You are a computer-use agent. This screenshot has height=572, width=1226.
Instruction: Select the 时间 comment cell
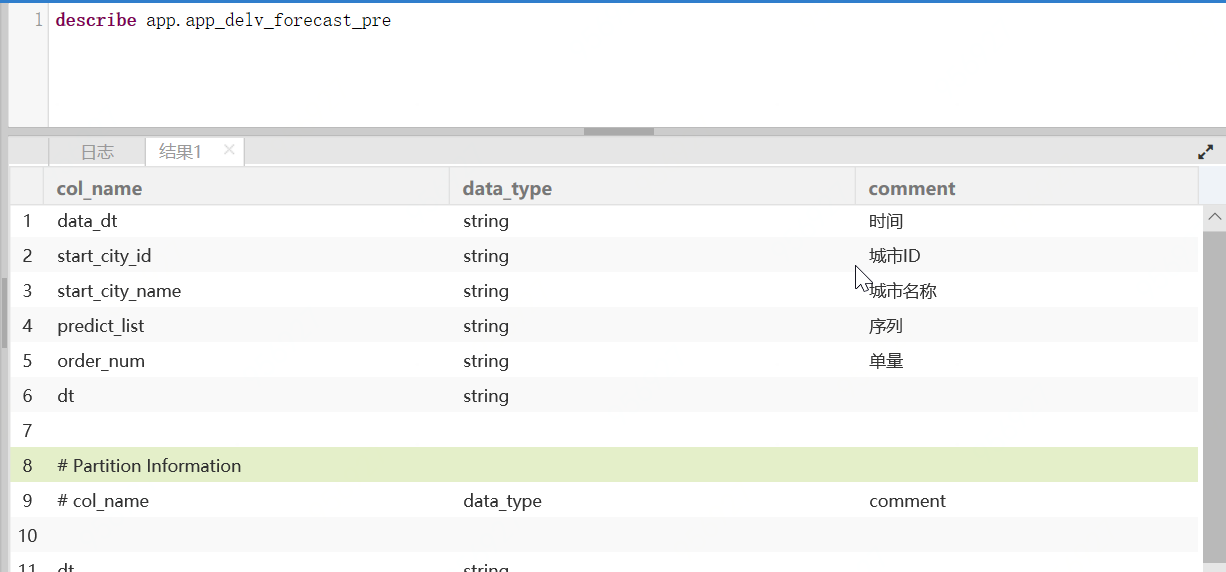click(886, 221)
